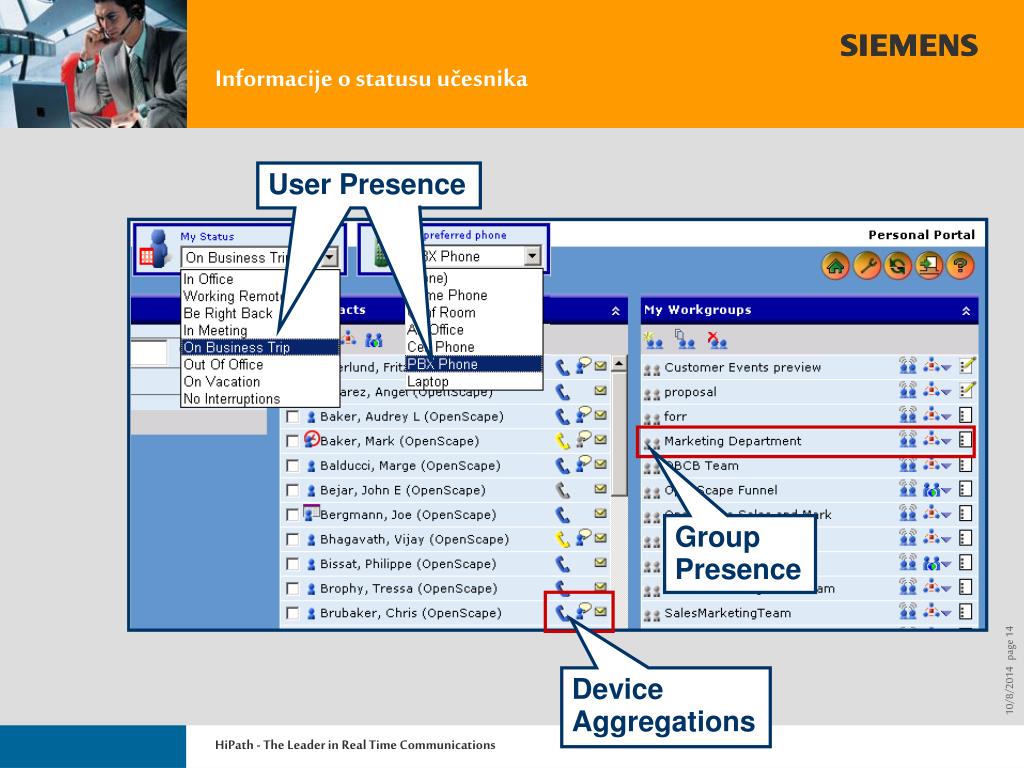1024x768 pixels.
Task: Check the box for Brophy, Tressa
Action: pyautogui.click(x=293, y=588)
